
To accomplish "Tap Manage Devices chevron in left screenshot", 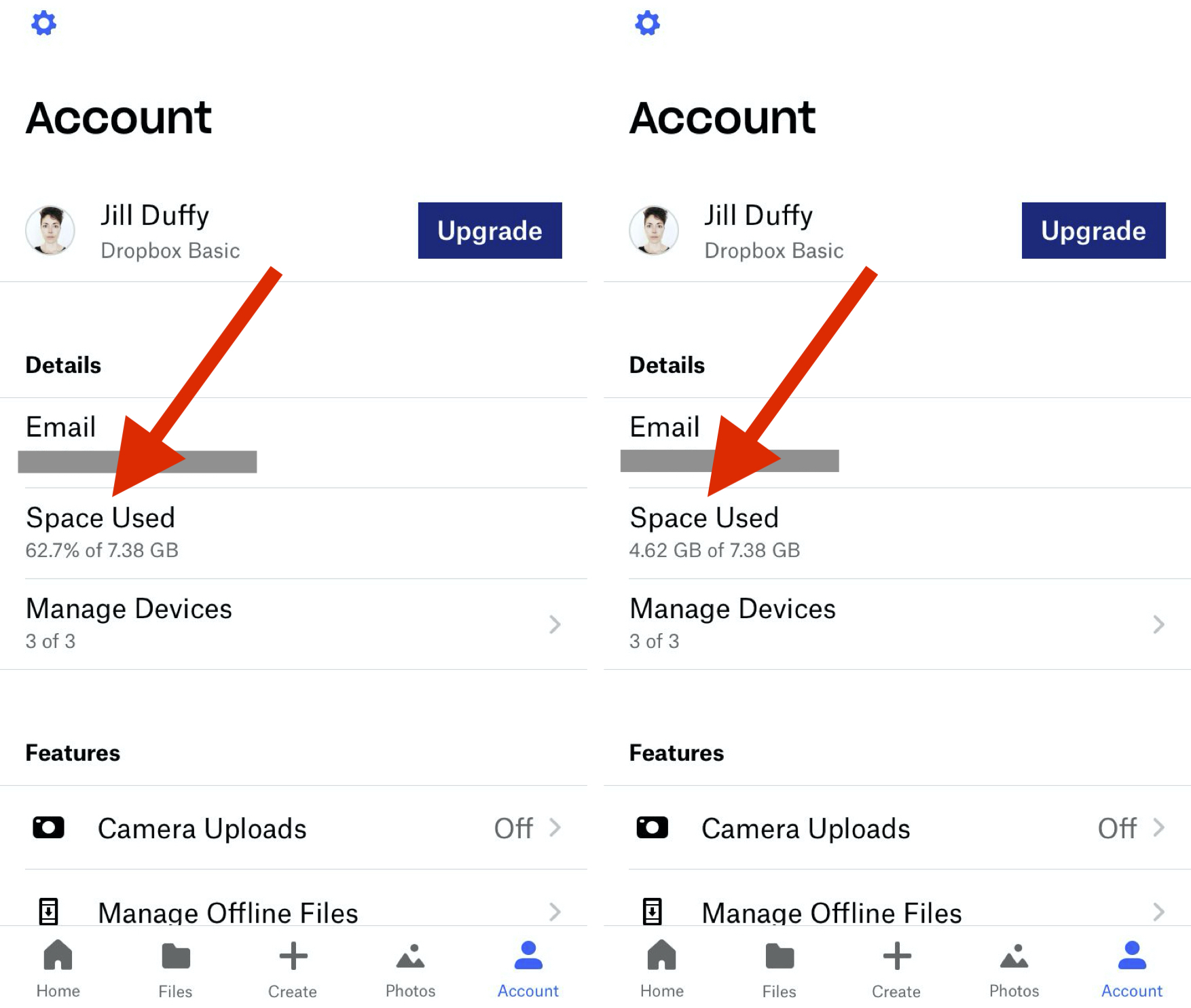I will [x=555, y=624].
